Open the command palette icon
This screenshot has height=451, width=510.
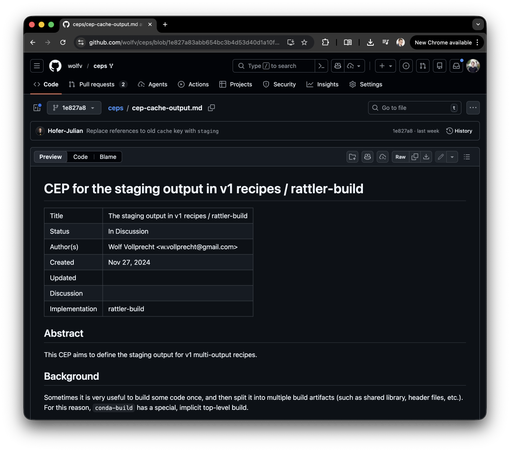[x=321, y=66]
